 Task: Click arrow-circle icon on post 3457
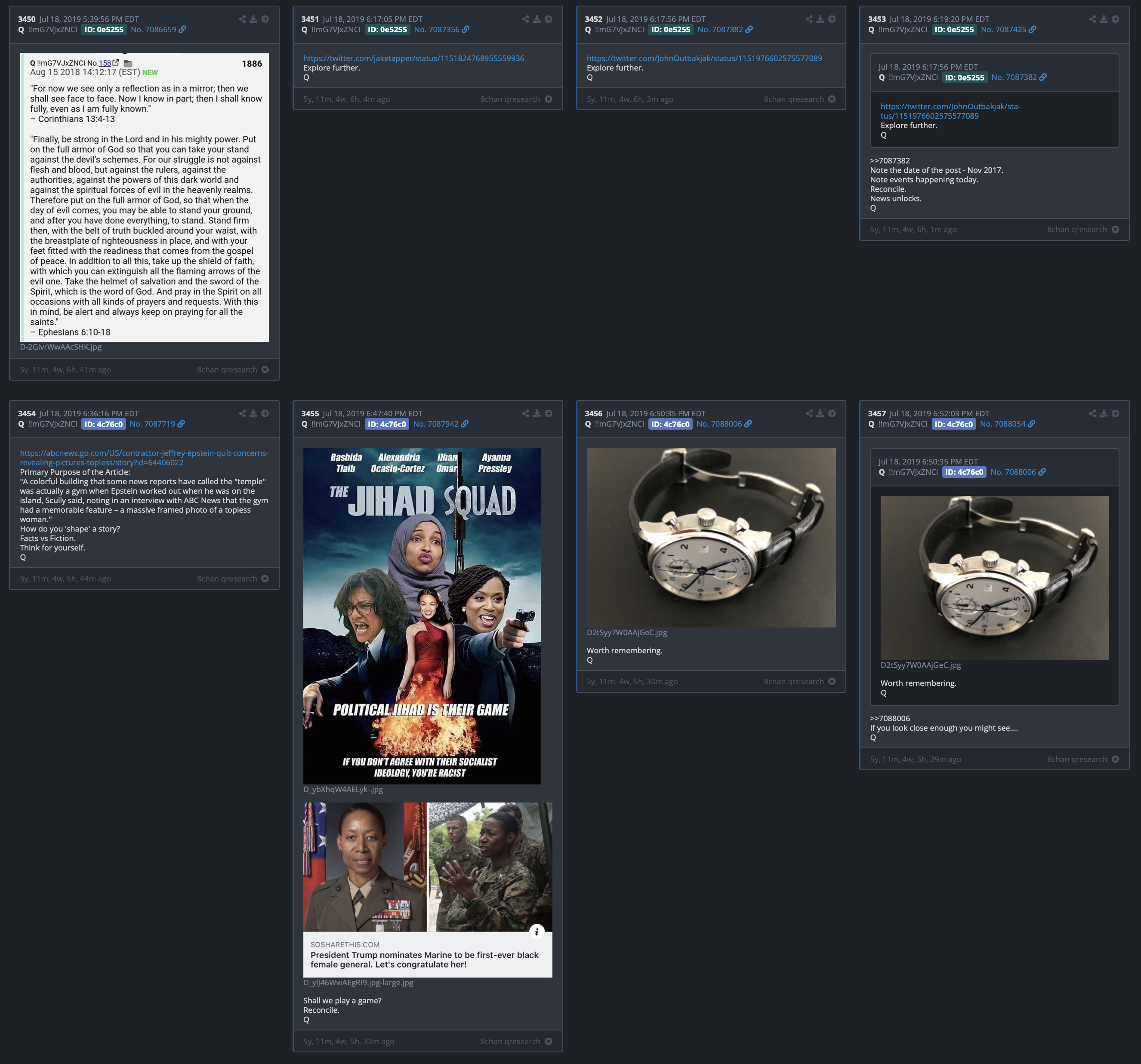click(x=1115, y=414)
